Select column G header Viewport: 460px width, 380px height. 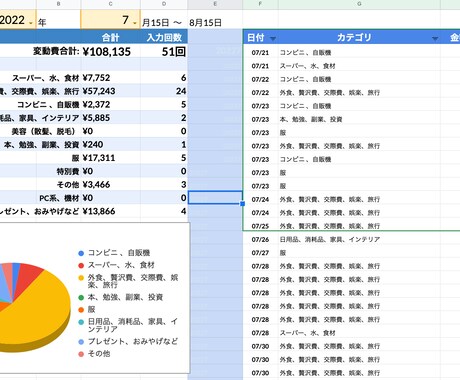[x=359, y=4]
